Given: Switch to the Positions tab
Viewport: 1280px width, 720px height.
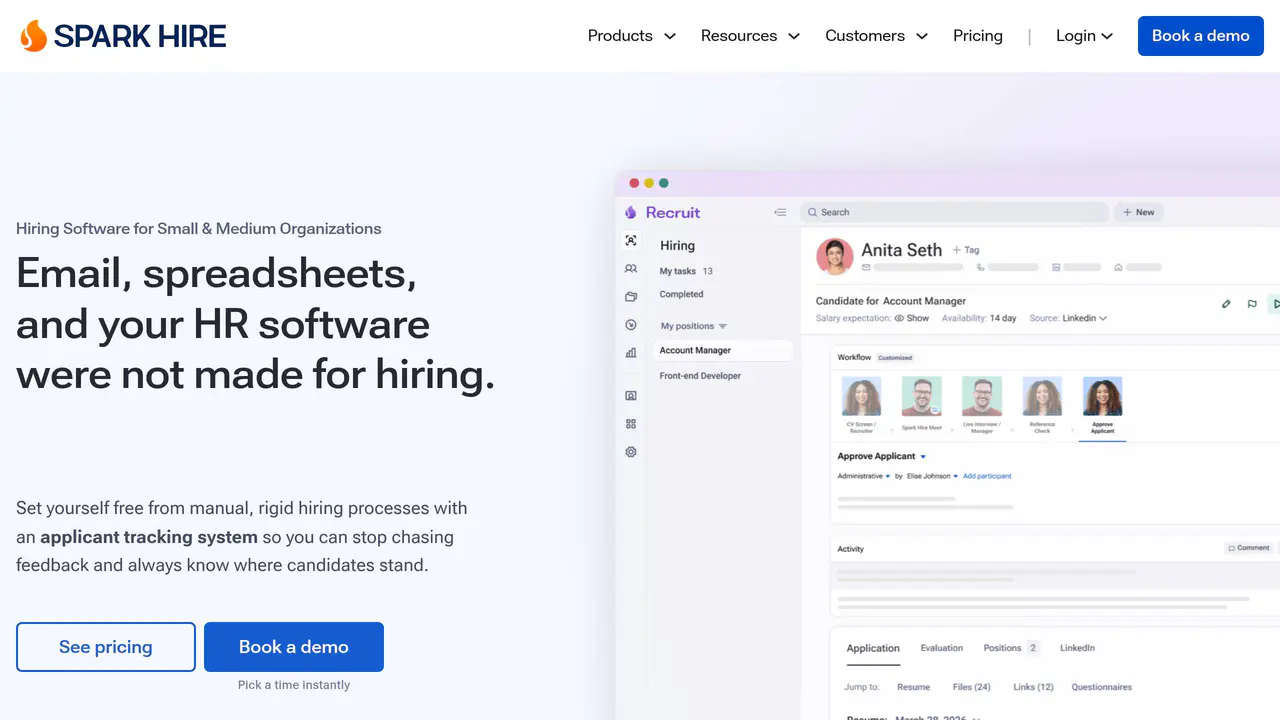Looking at the screenshot, I should [x=1011, y=648].
